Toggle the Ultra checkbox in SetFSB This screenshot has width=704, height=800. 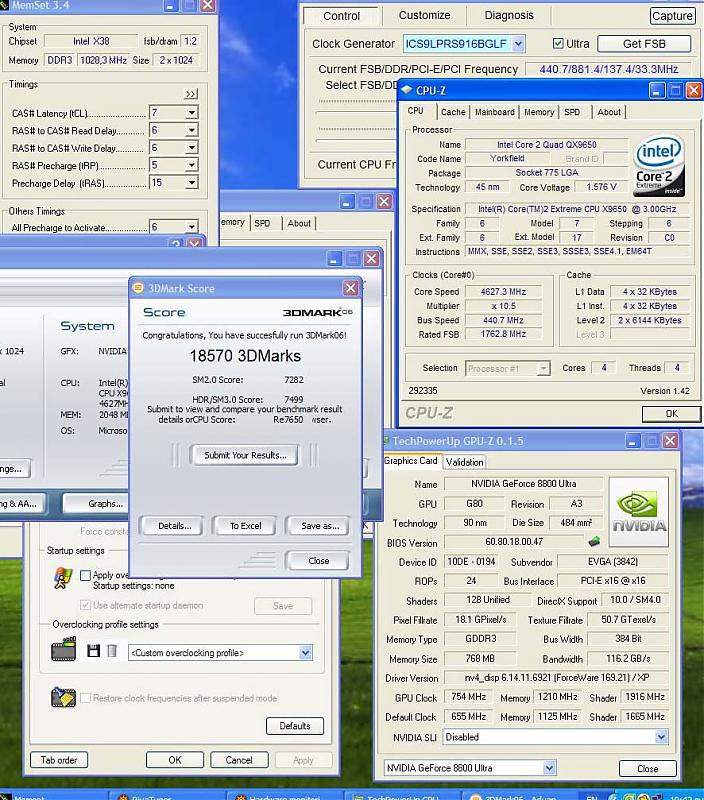[558, 43]
